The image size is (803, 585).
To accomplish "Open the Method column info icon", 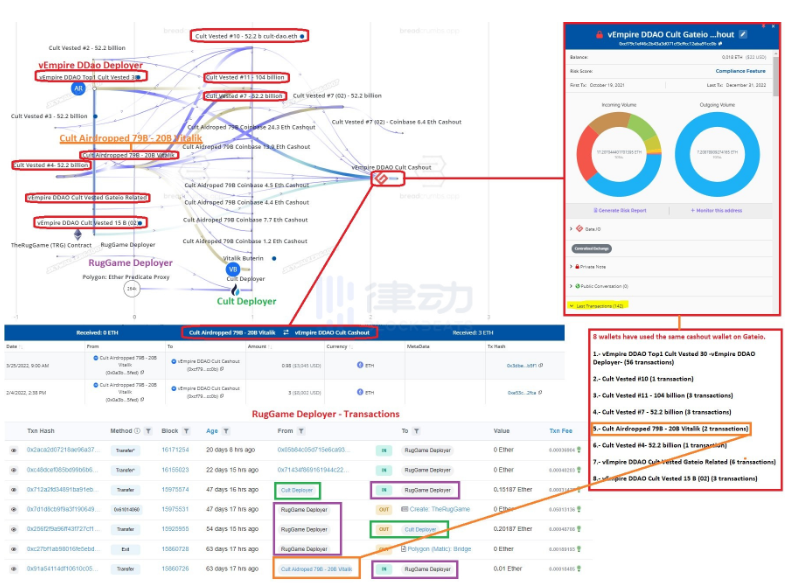I will click(x=137, y=431).
